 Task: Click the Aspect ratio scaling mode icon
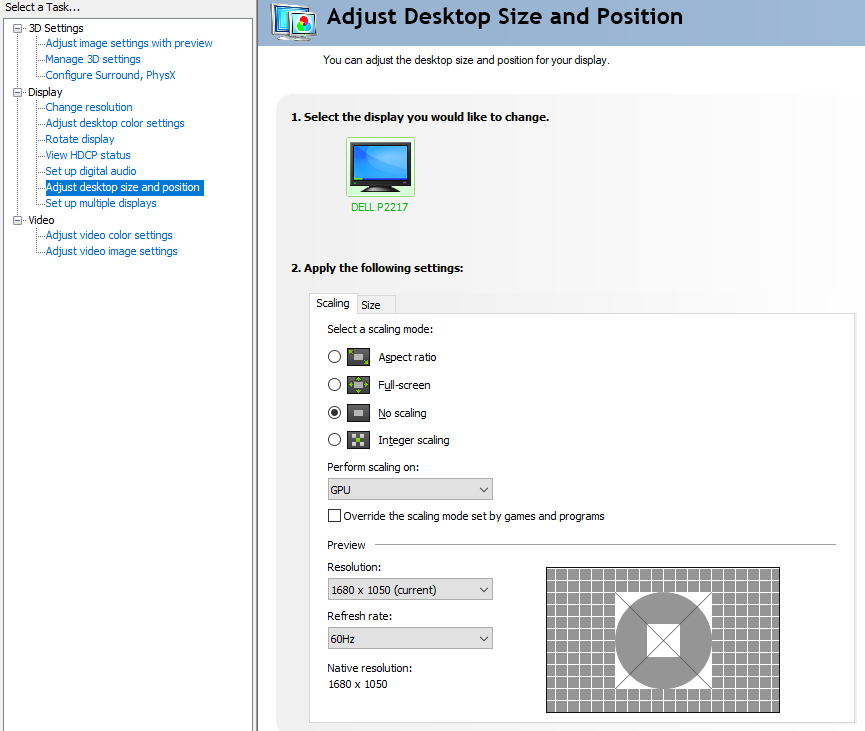(358, 357)
